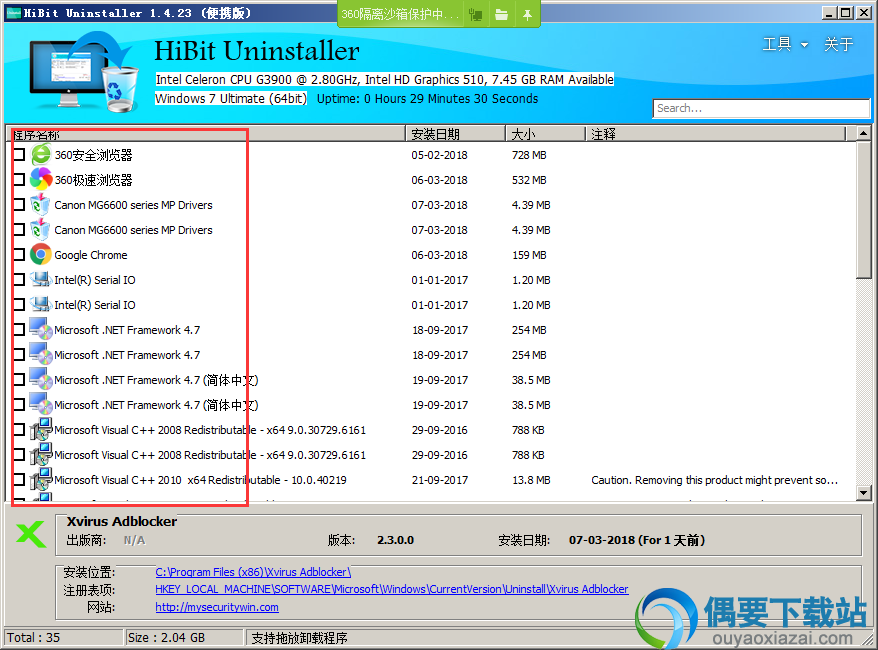Select the Google Chrome program name
Image resolution: width=878 pixels, height=650 pixels.
(x=91, y=255)
